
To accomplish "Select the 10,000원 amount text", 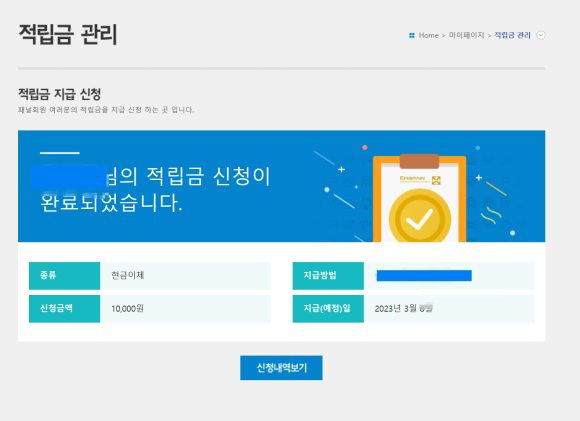I will click(x=128, y=309).
